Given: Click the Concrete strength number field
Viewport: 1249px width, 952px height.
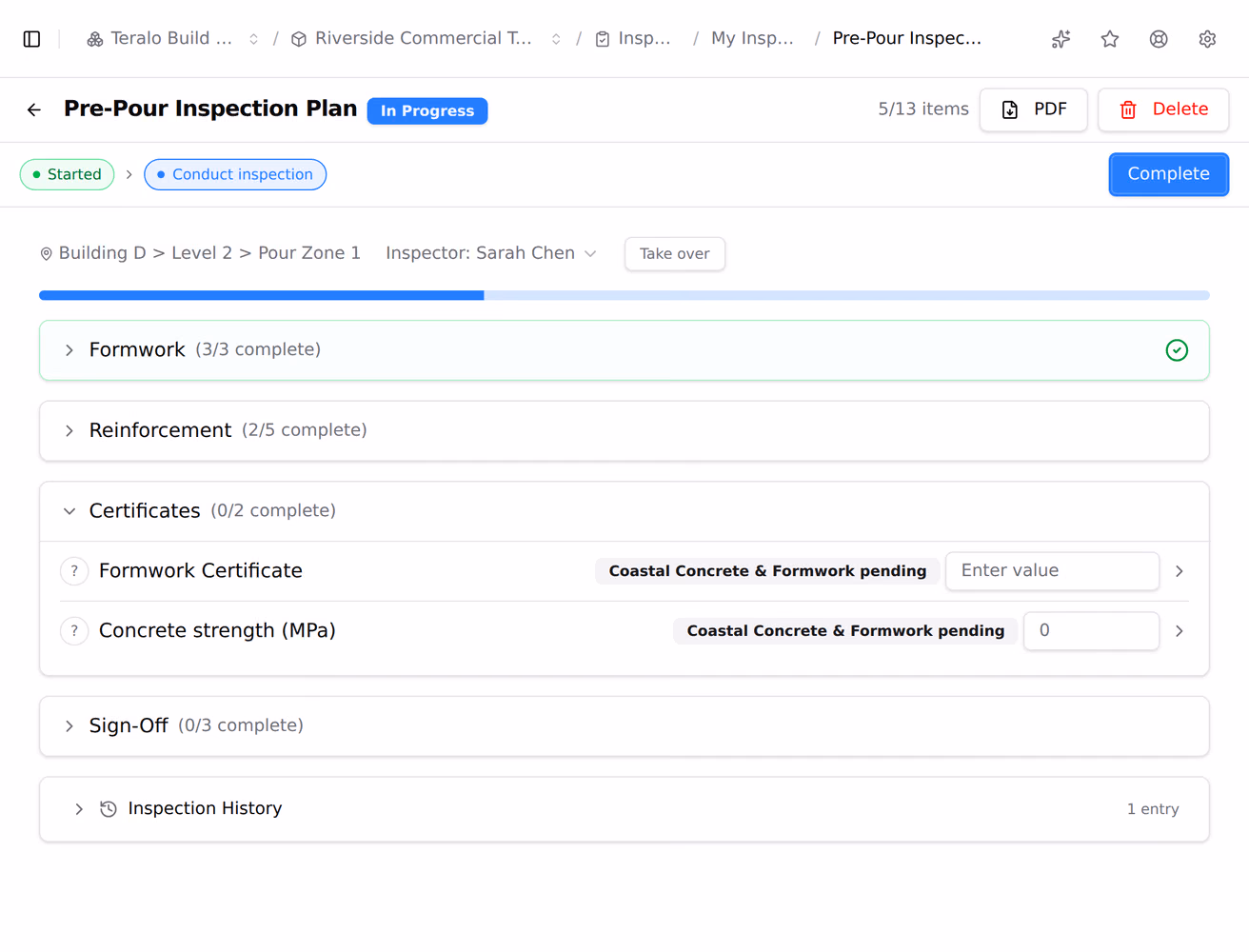Looking at the screenshot, I should click(1091, 631).
